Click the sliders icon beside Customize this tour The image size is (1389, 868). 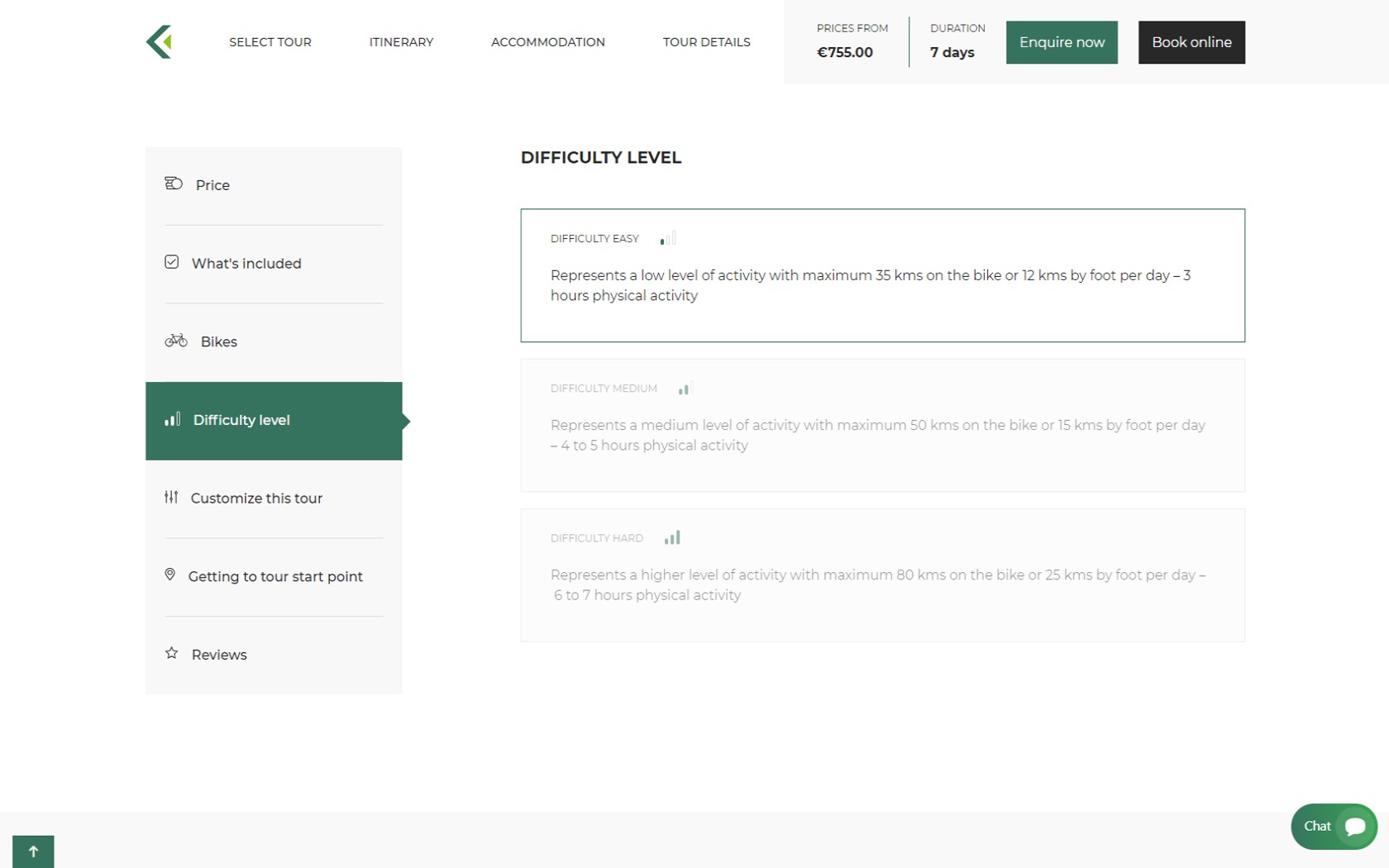point(171,497)
